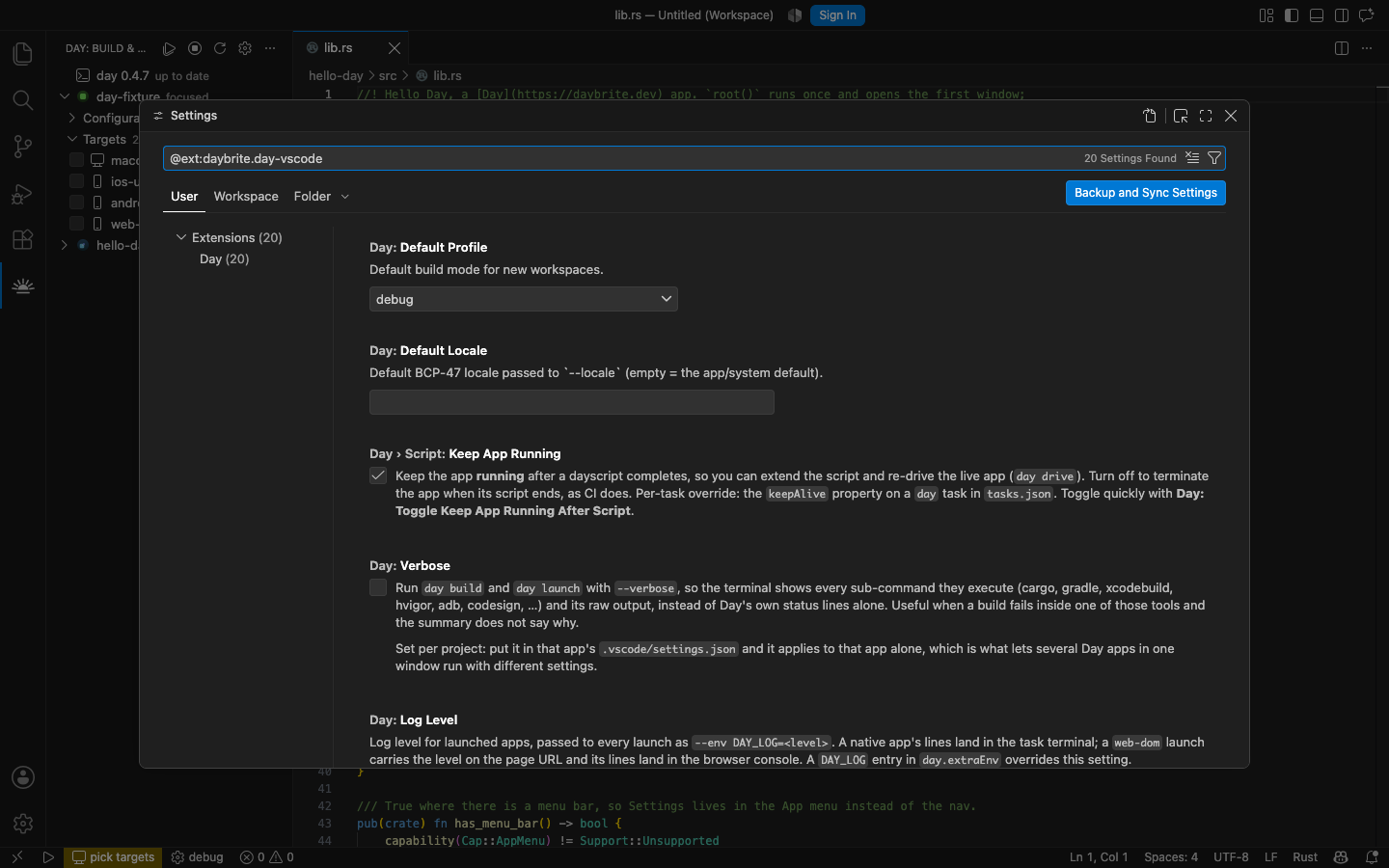Click errors and warnings count in status bar
The image size is (1389, 868).
point(267,857)
